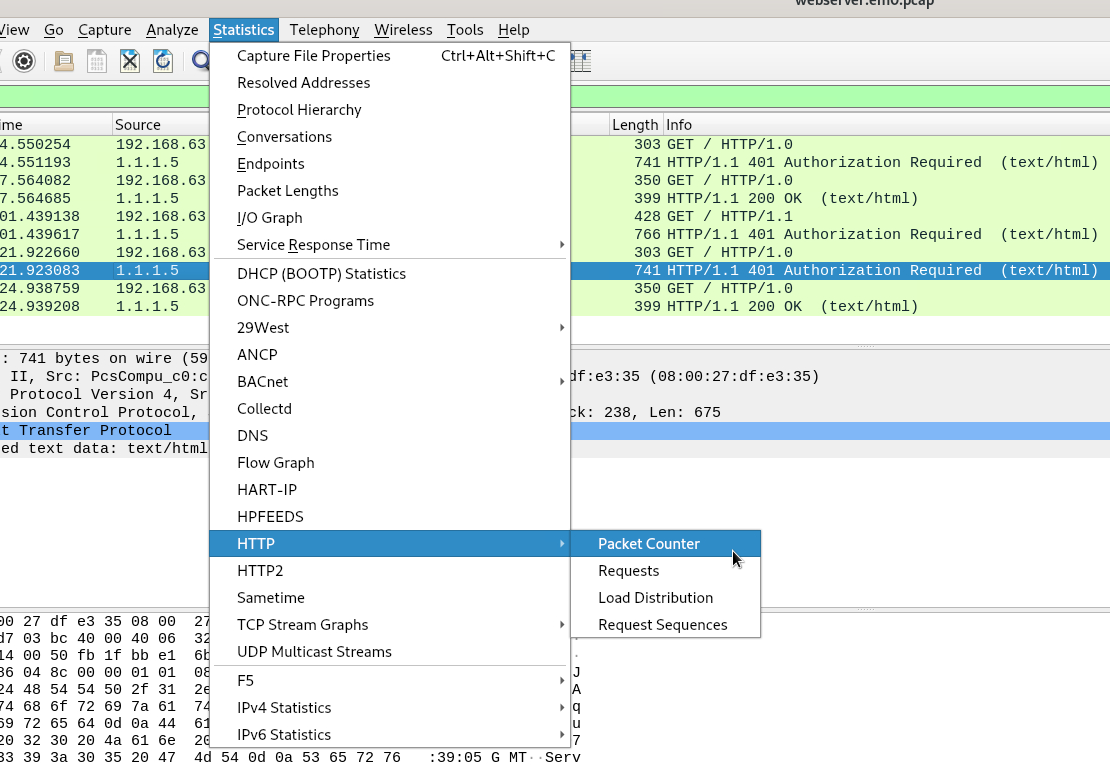Screen dimensions: 1110x765
Task: Click the save capture file icon
Action: [97, 61]
